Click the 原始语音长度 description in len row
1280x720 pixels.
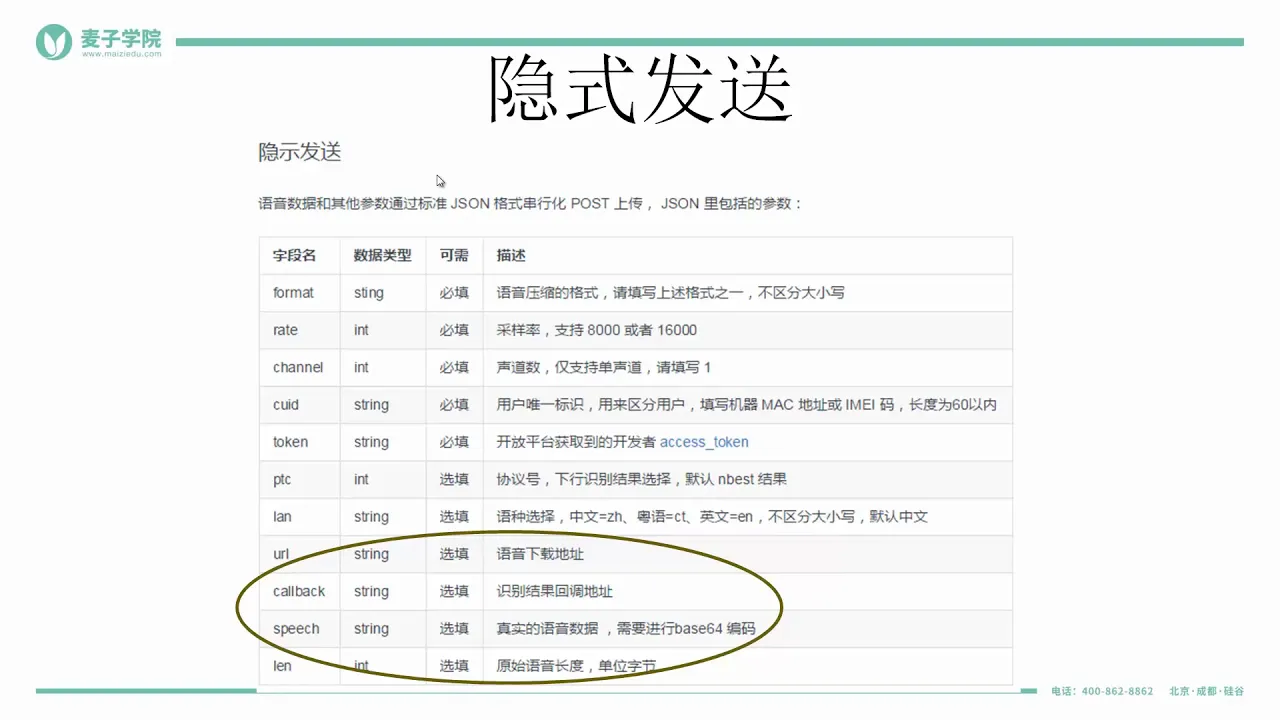click(576, 666)
